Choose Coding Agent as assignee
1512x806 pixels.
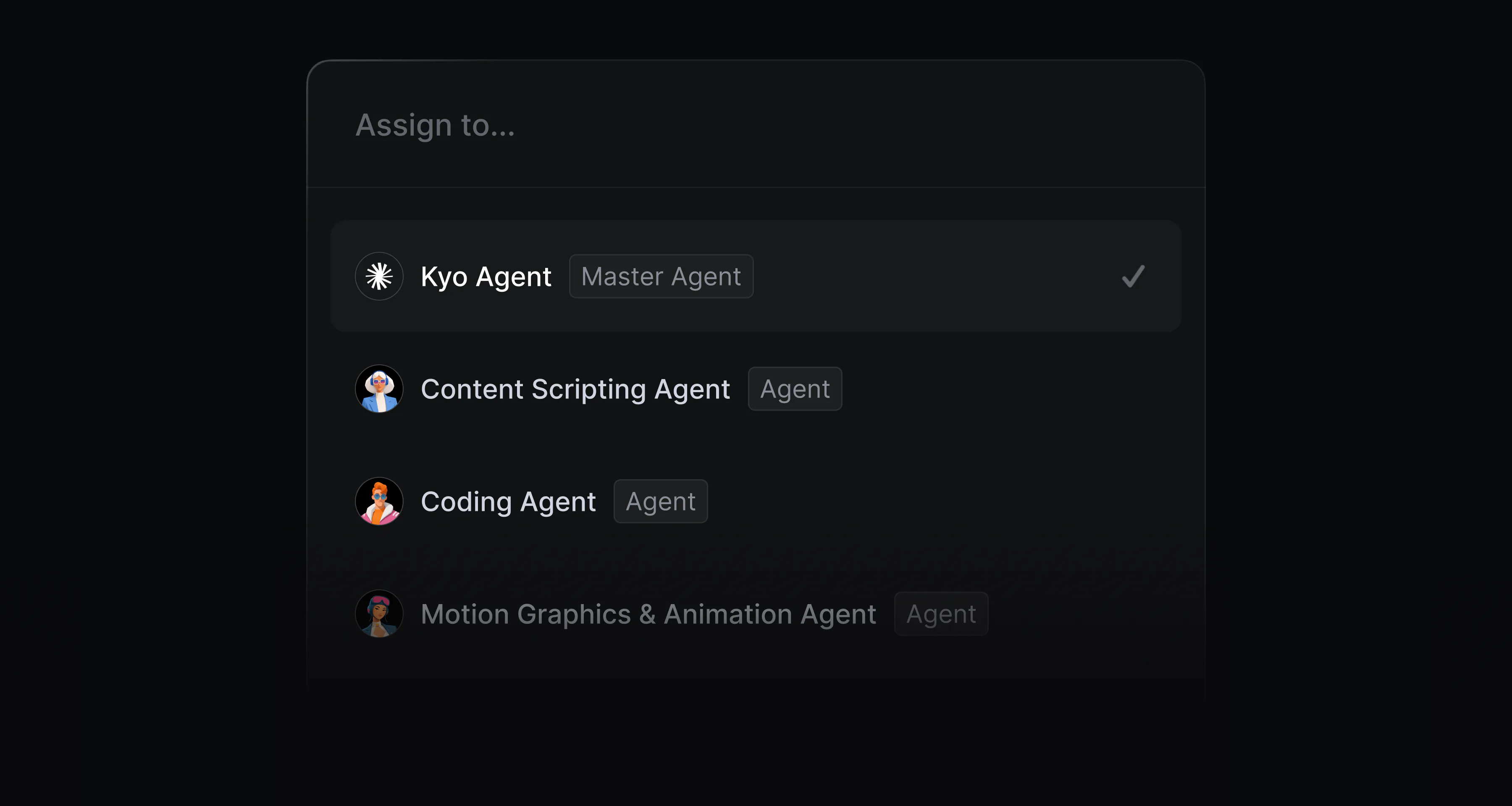tap(756, 502)
